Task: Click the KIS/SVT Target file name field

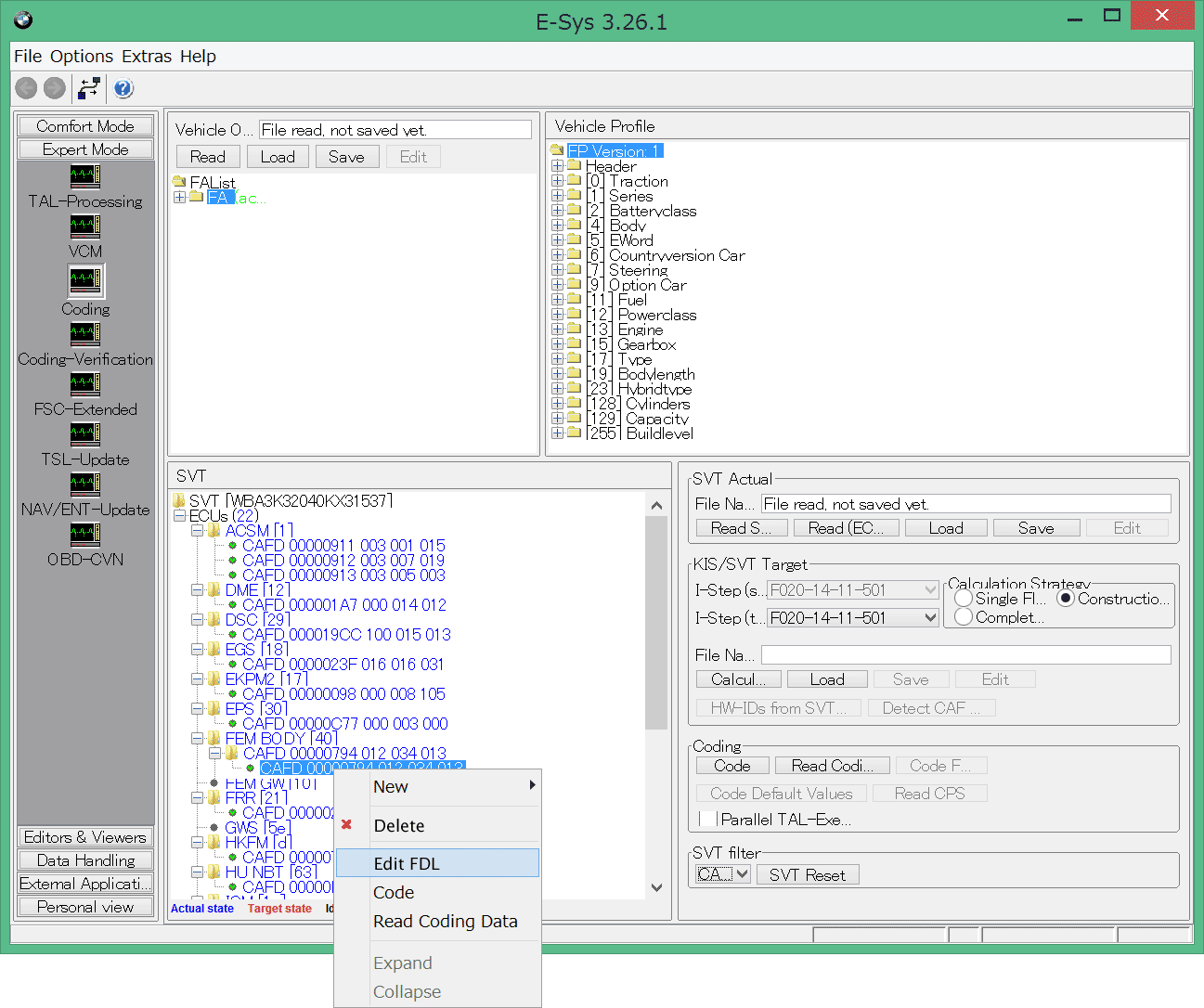Action: click(x=965, y=655)
